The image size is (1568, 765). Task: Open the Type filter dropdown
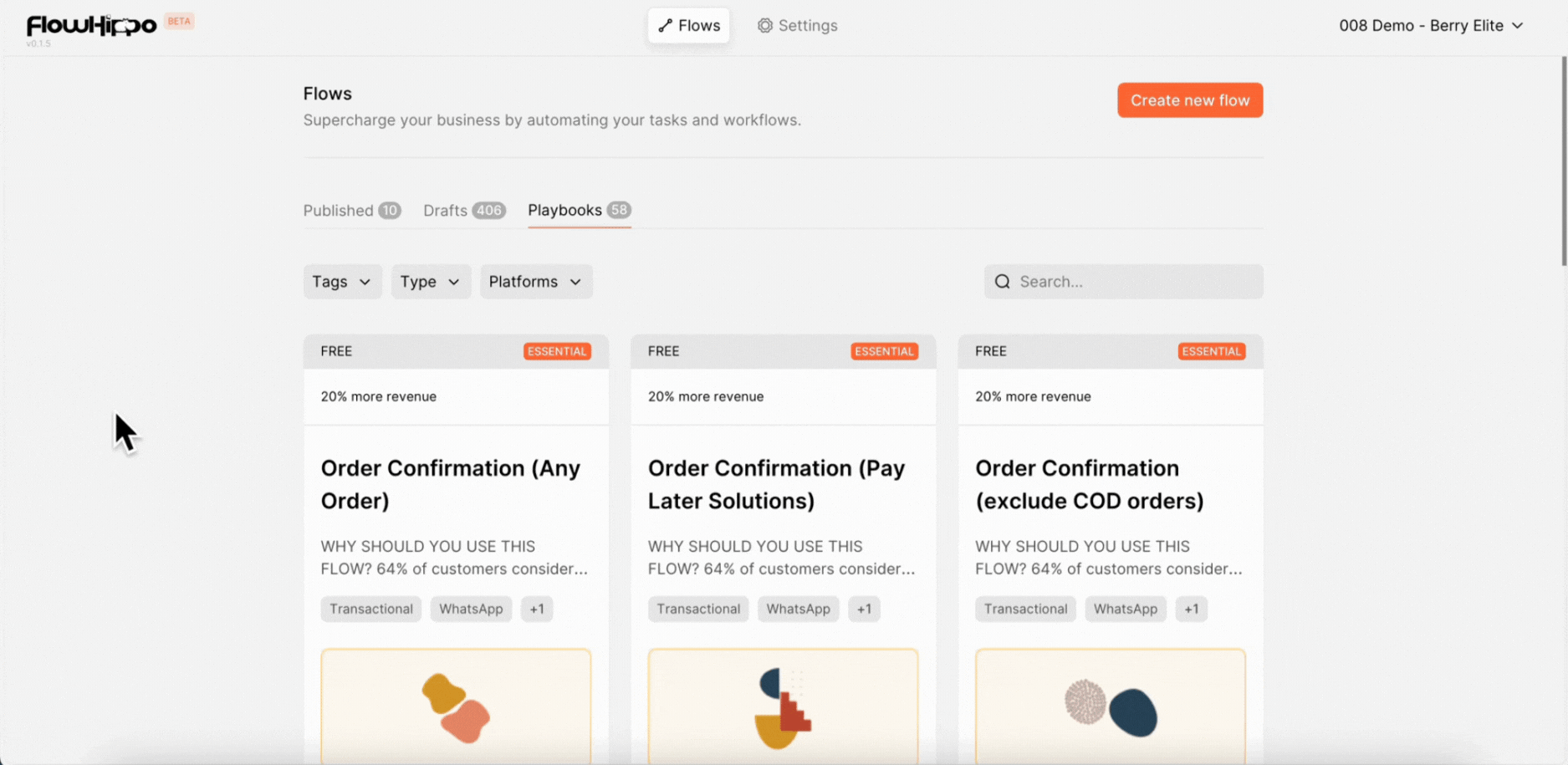pos(431,282)
